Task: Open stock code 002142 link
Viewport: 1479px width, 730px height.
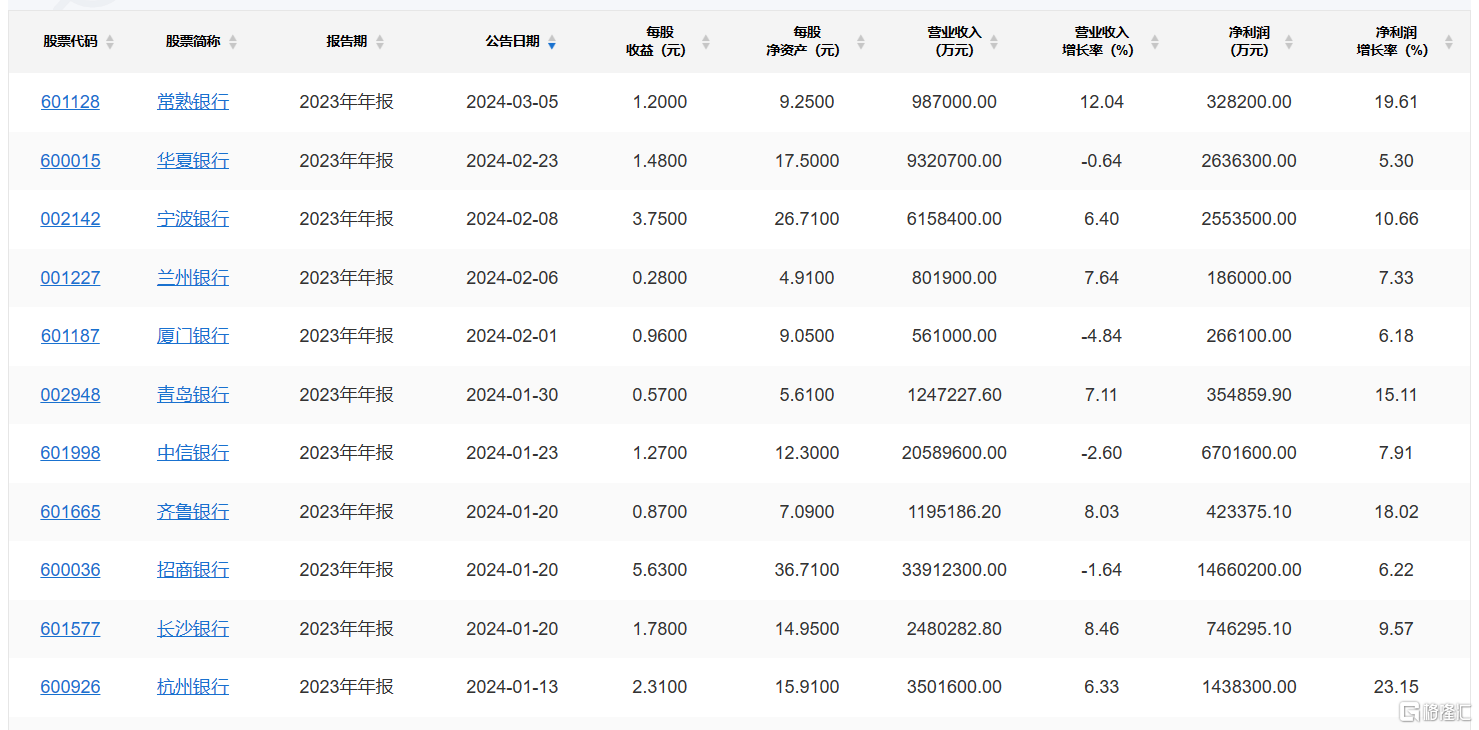Action: [x=70, y=219]
